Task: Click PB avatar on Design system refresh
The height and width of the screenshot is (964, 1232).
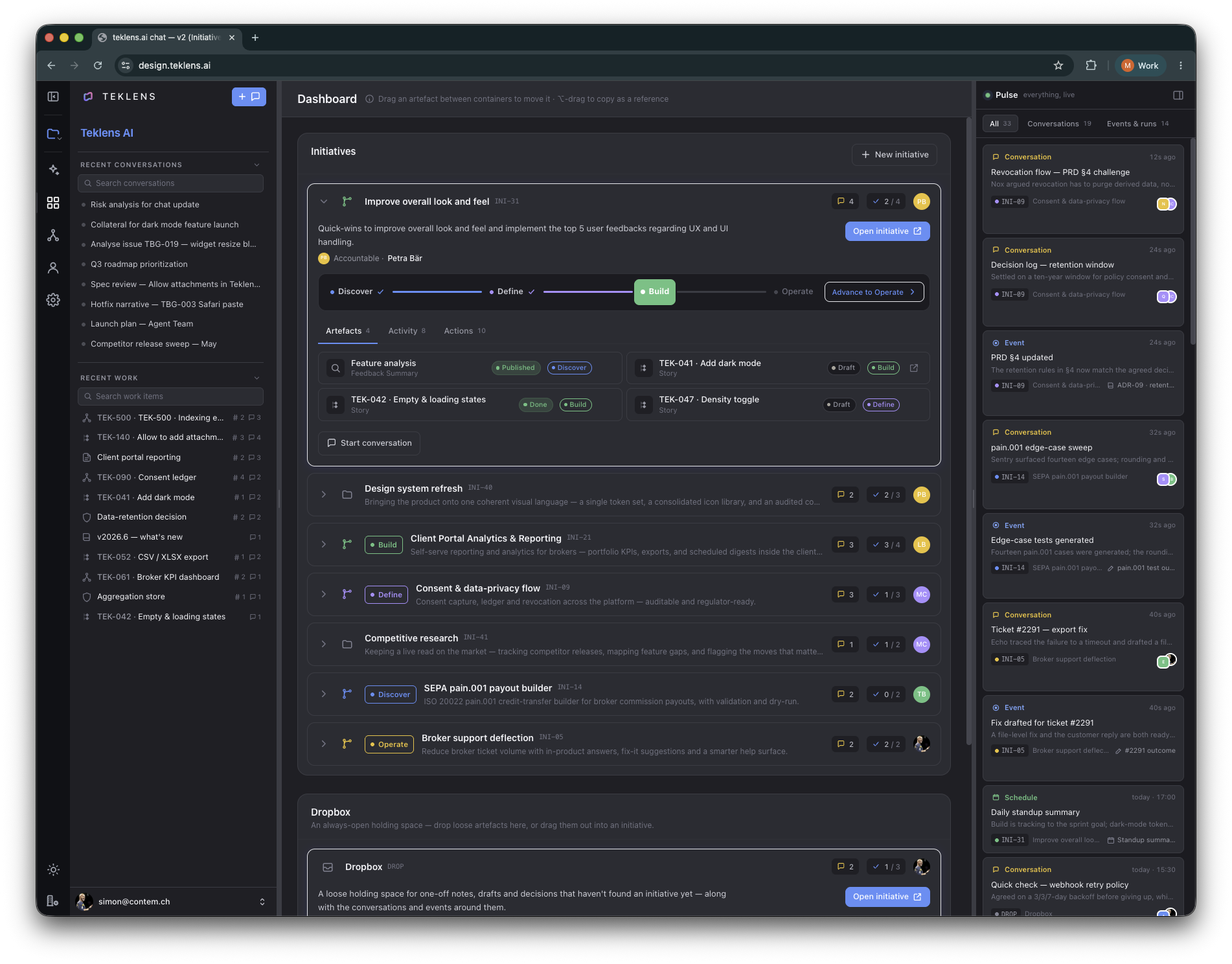Action: point(921,495)
